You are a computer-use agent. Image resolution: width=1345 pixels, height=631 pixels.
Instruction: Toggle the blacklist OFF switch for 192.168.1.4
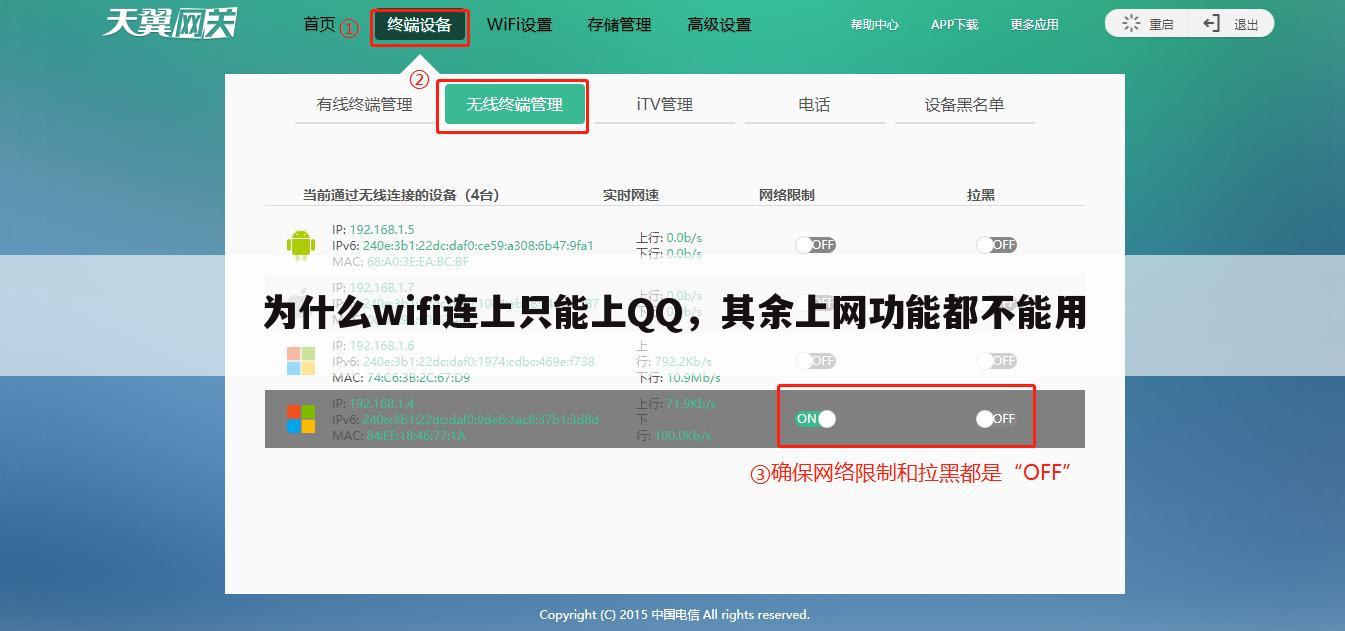click(996, 418)
